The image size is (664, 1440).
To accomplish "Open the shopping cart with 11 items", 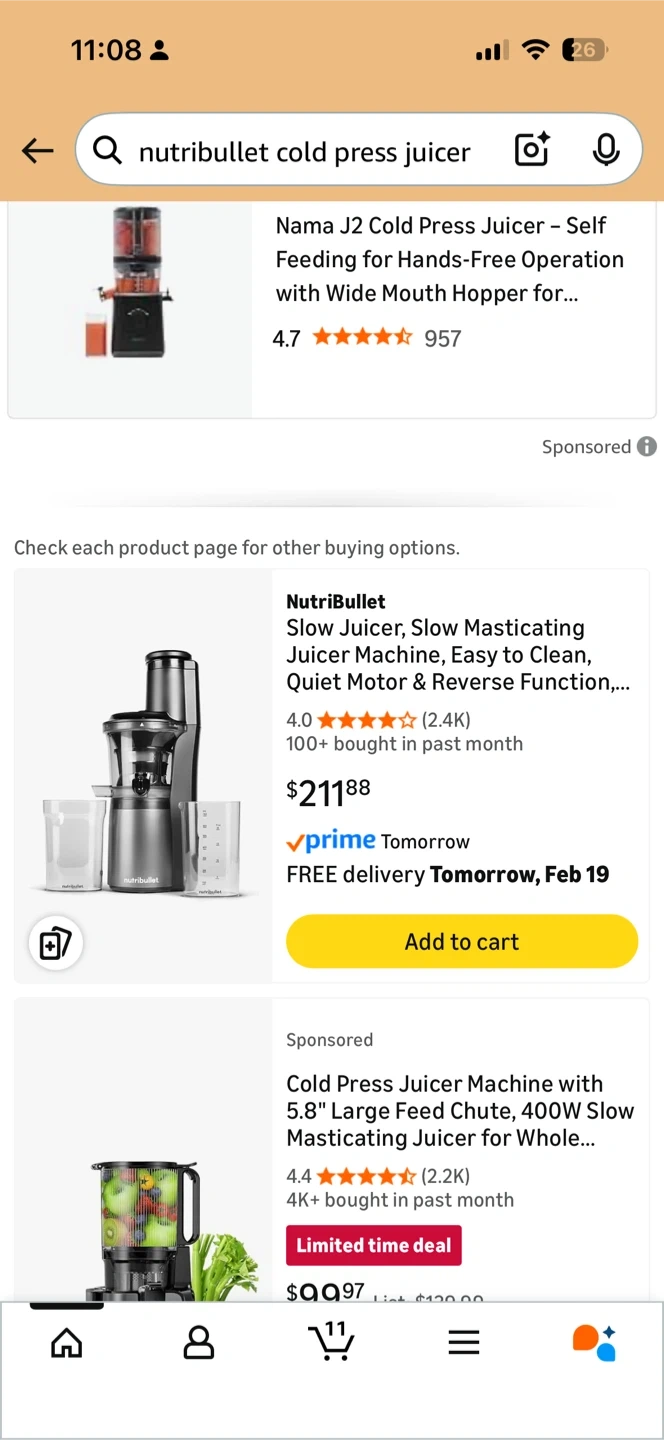I will click(331, 1341).
